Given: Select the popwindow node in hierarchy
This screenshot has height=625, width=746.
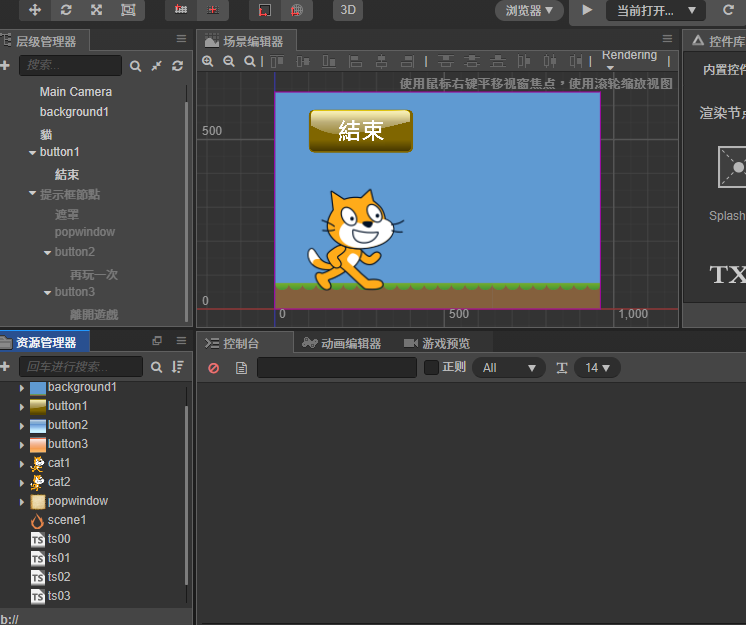Looking at the screenshot, I should (85, 232).
